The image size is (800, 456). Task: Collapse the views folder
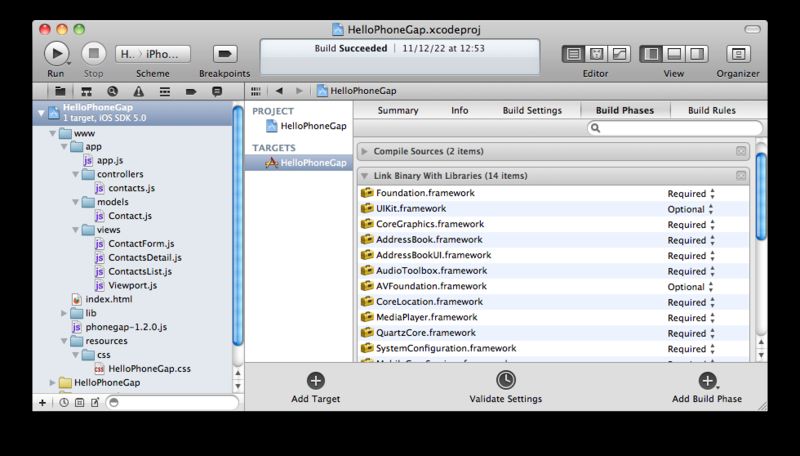[76, 230]
